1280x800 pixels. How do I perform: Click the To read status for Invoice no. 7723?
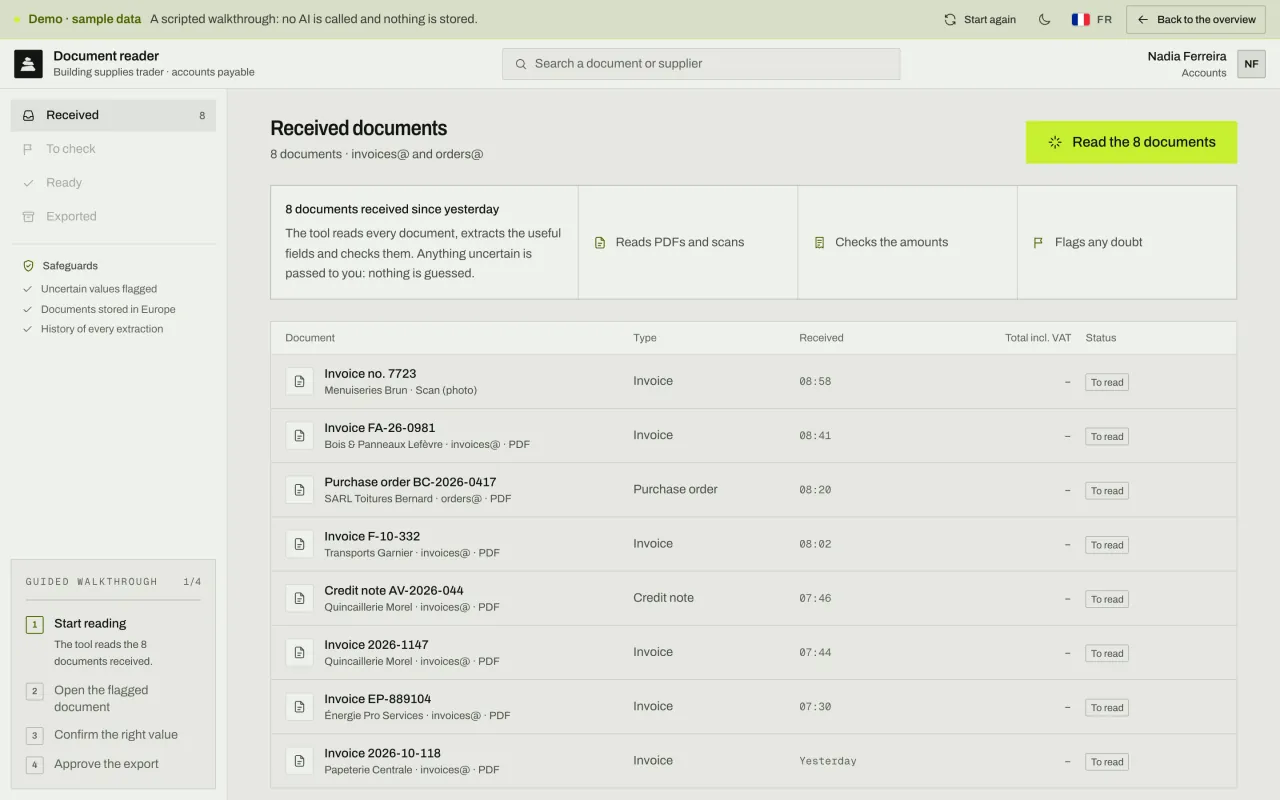pos(1107,382)
